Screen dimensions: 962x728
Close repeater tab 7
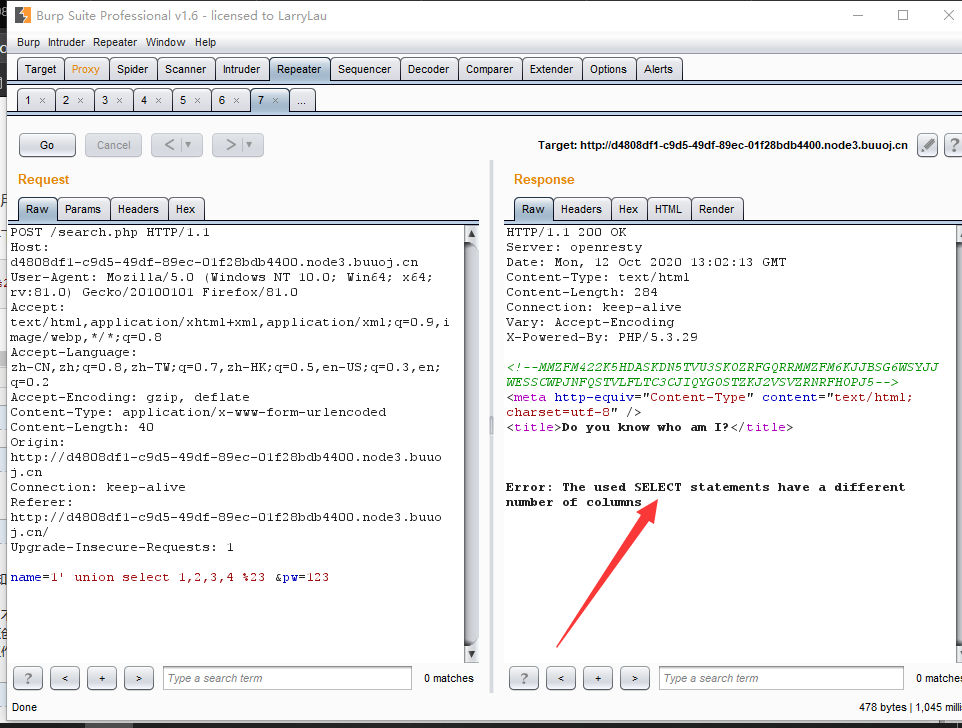pos(275,101)
